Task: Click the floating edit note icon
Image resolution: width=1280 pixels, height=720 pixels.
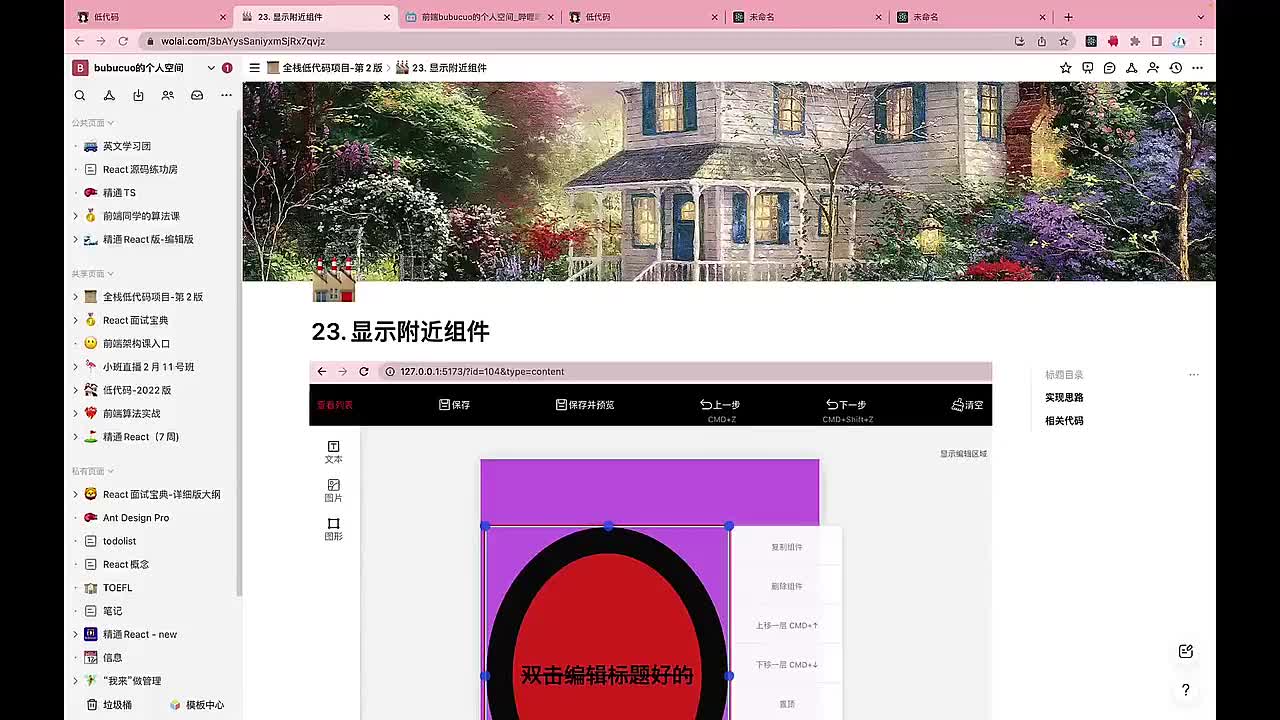Action: [1186, 651]
